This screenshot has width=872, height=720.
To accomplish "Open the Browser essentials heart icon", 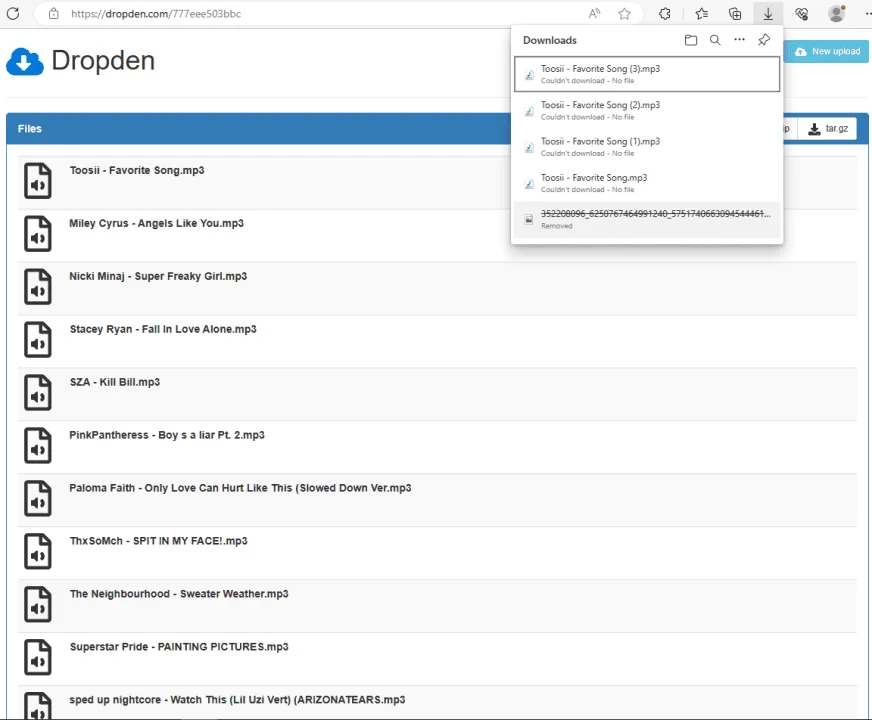I will pos(801,13).
